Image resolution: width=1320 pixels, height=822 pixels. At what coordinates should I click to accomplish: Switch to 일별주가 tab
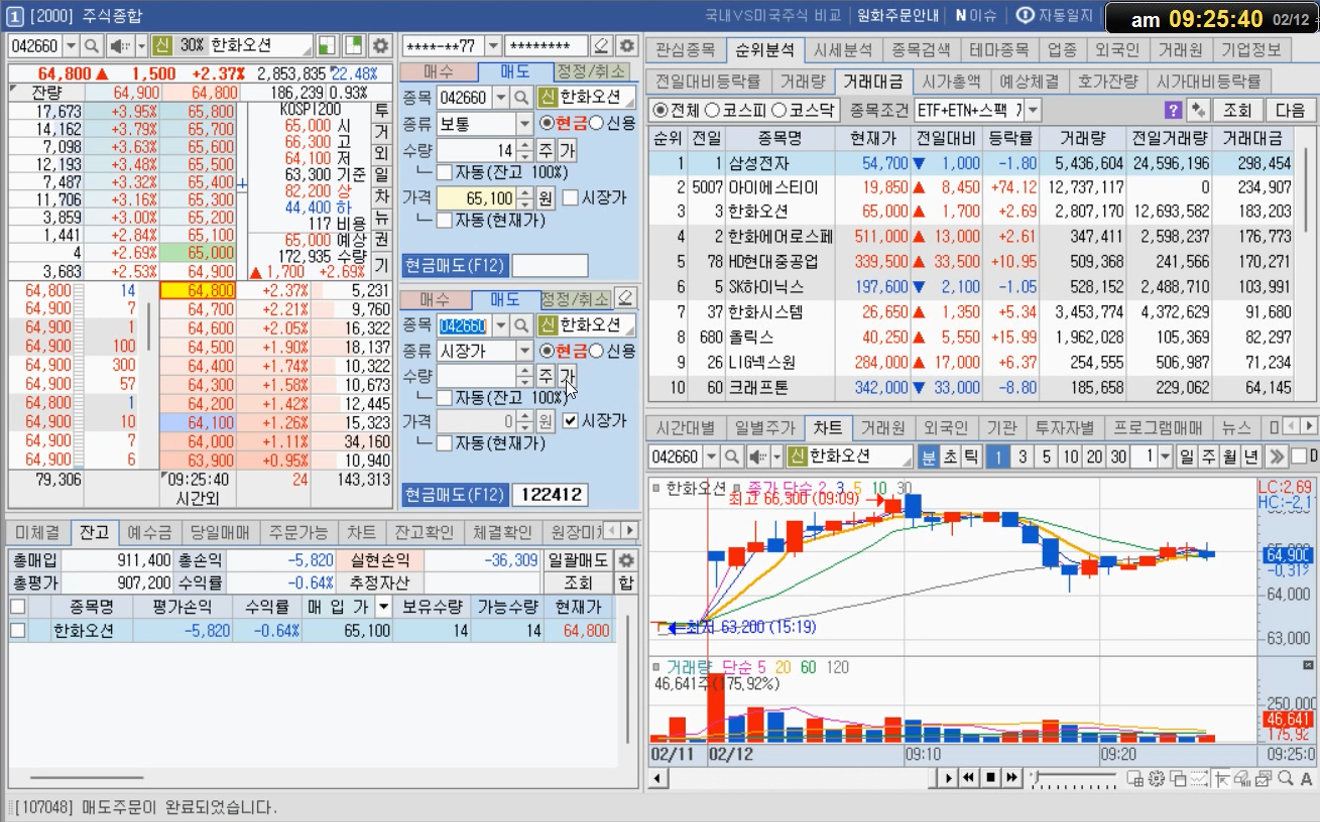point(765,428)
